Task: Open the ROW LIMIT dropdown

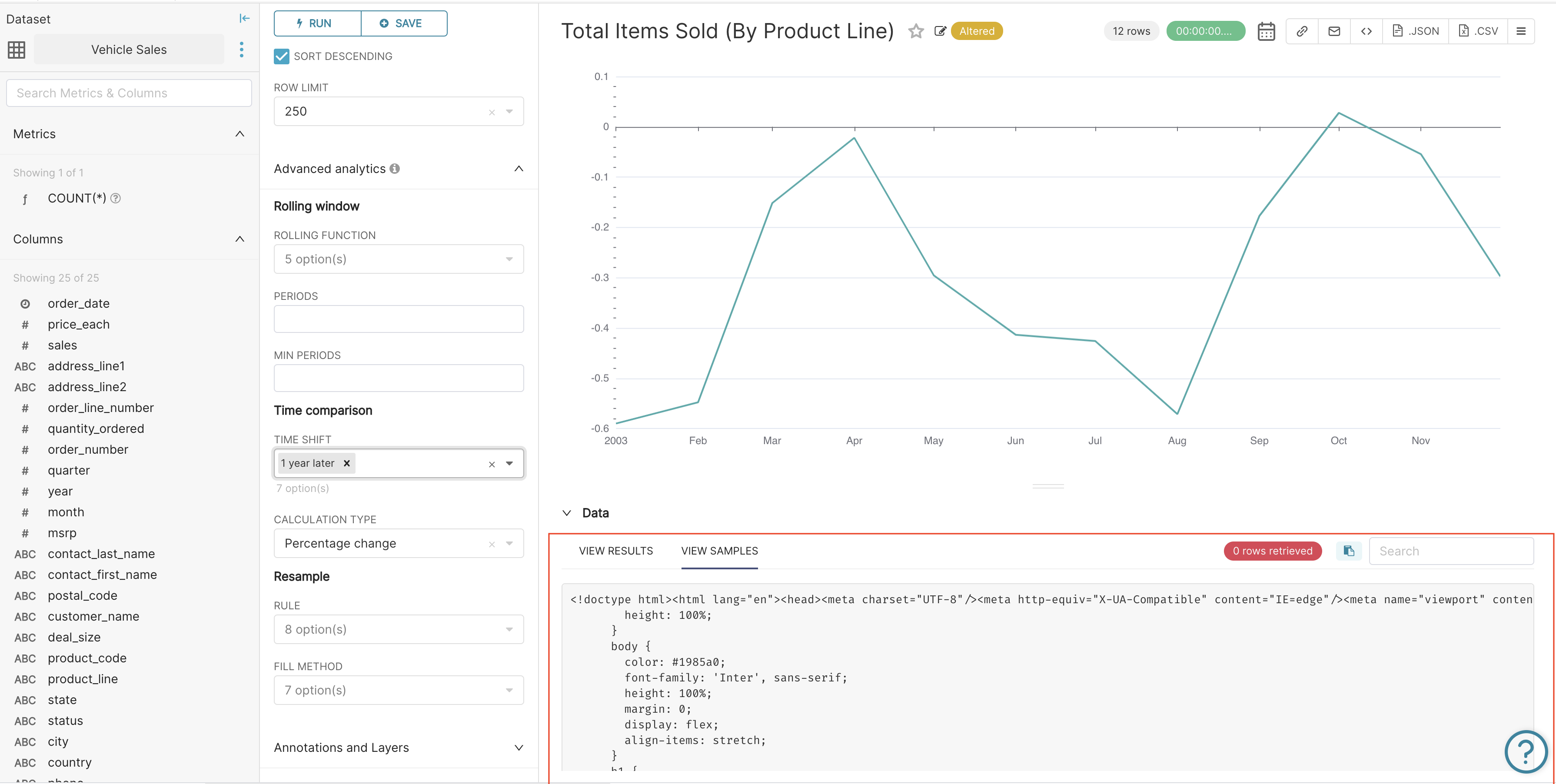Action: click(x=509, y=111)
